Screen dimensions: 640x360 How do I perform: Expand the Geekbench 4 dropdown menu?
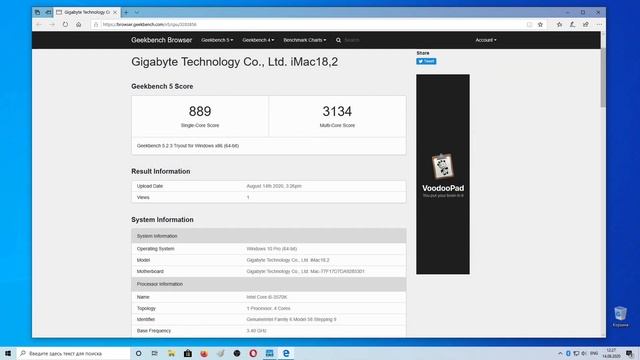(258, 40)
